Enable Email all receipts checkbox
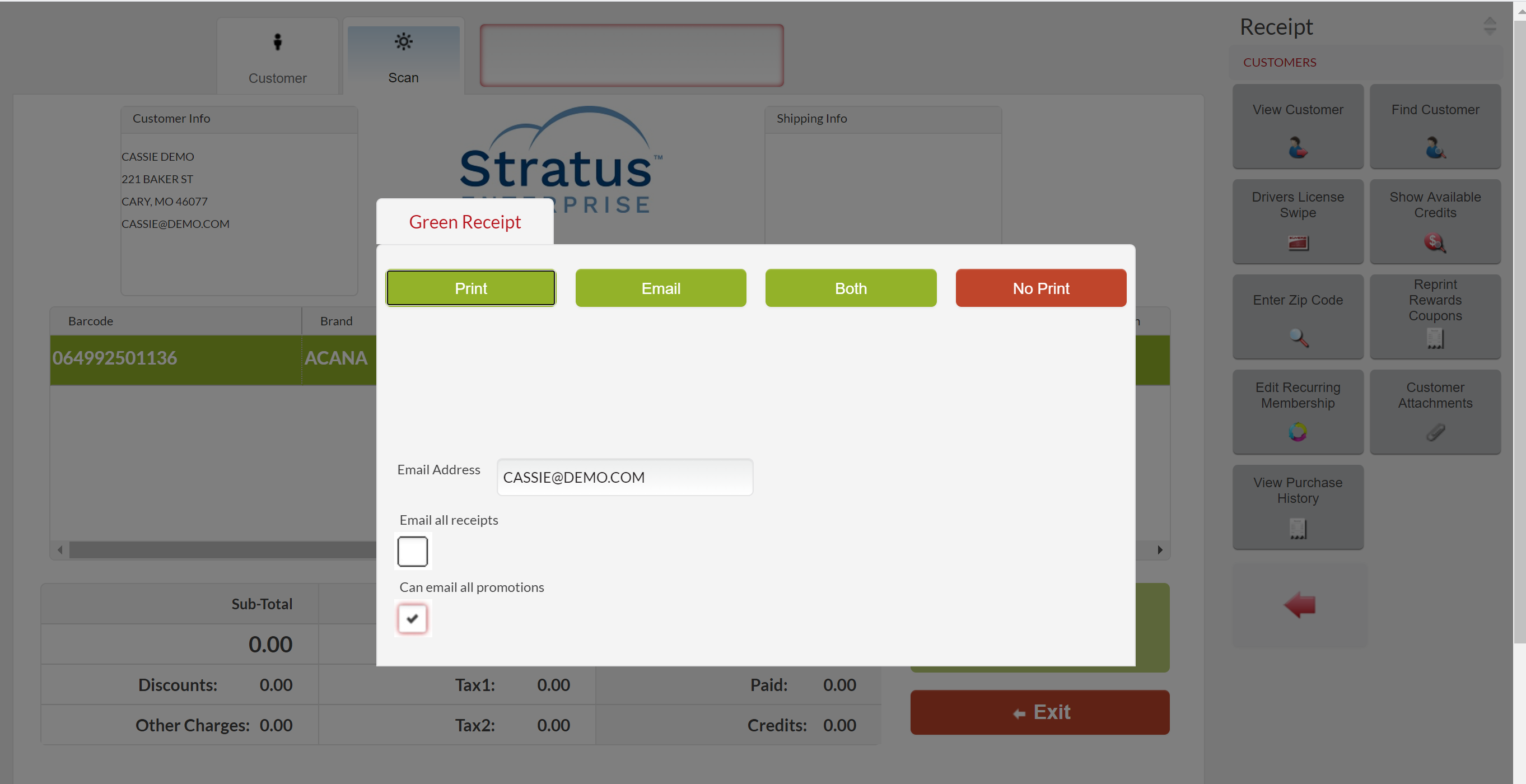The width and height of the screenshot is (1526, 784). [412, 551]
